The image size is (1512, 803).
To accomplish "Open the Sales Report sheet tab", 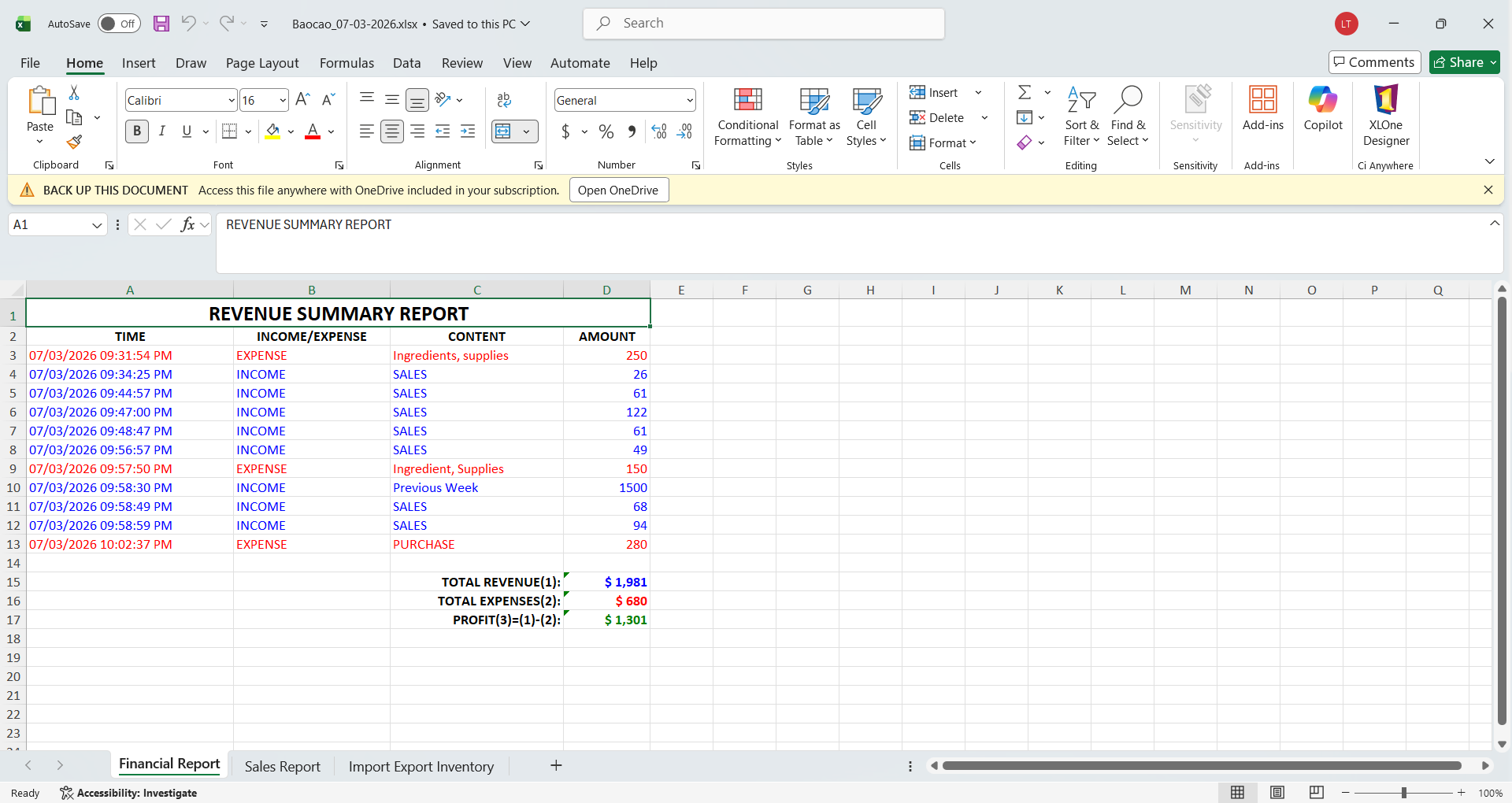I will coord(282,765).
